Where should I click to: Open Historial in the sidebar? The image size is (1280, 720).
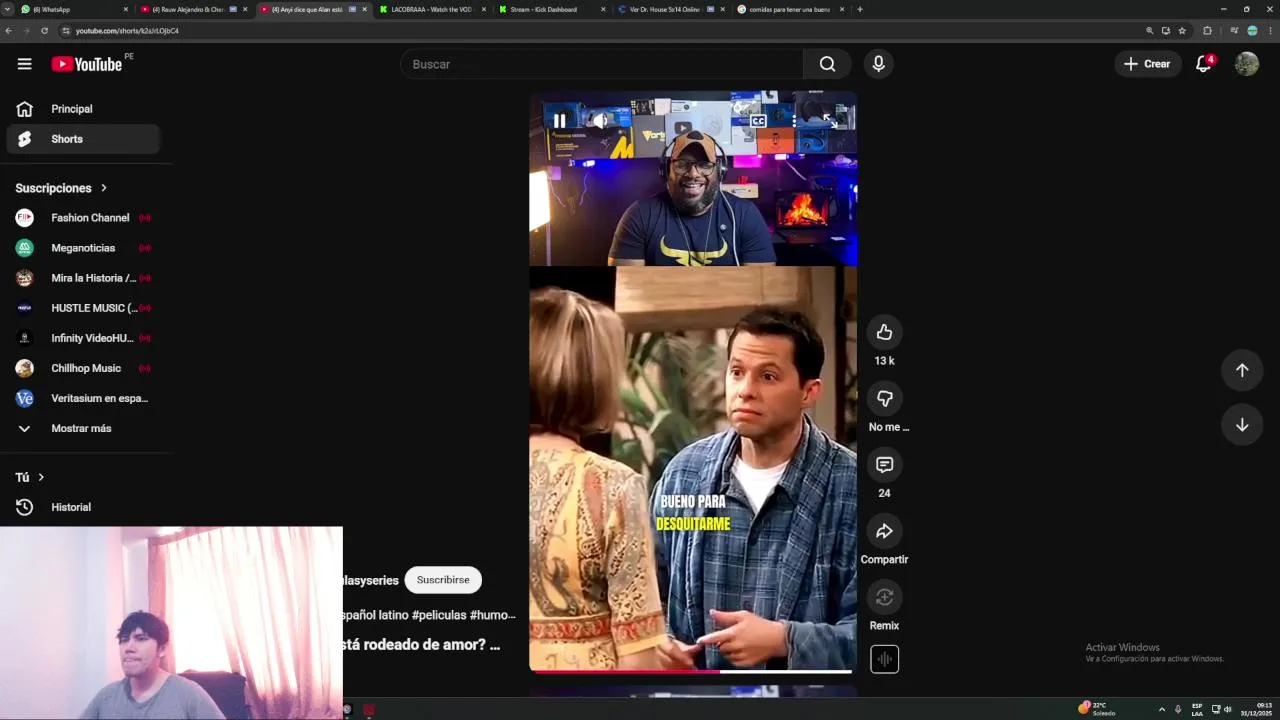pos(83,507)
